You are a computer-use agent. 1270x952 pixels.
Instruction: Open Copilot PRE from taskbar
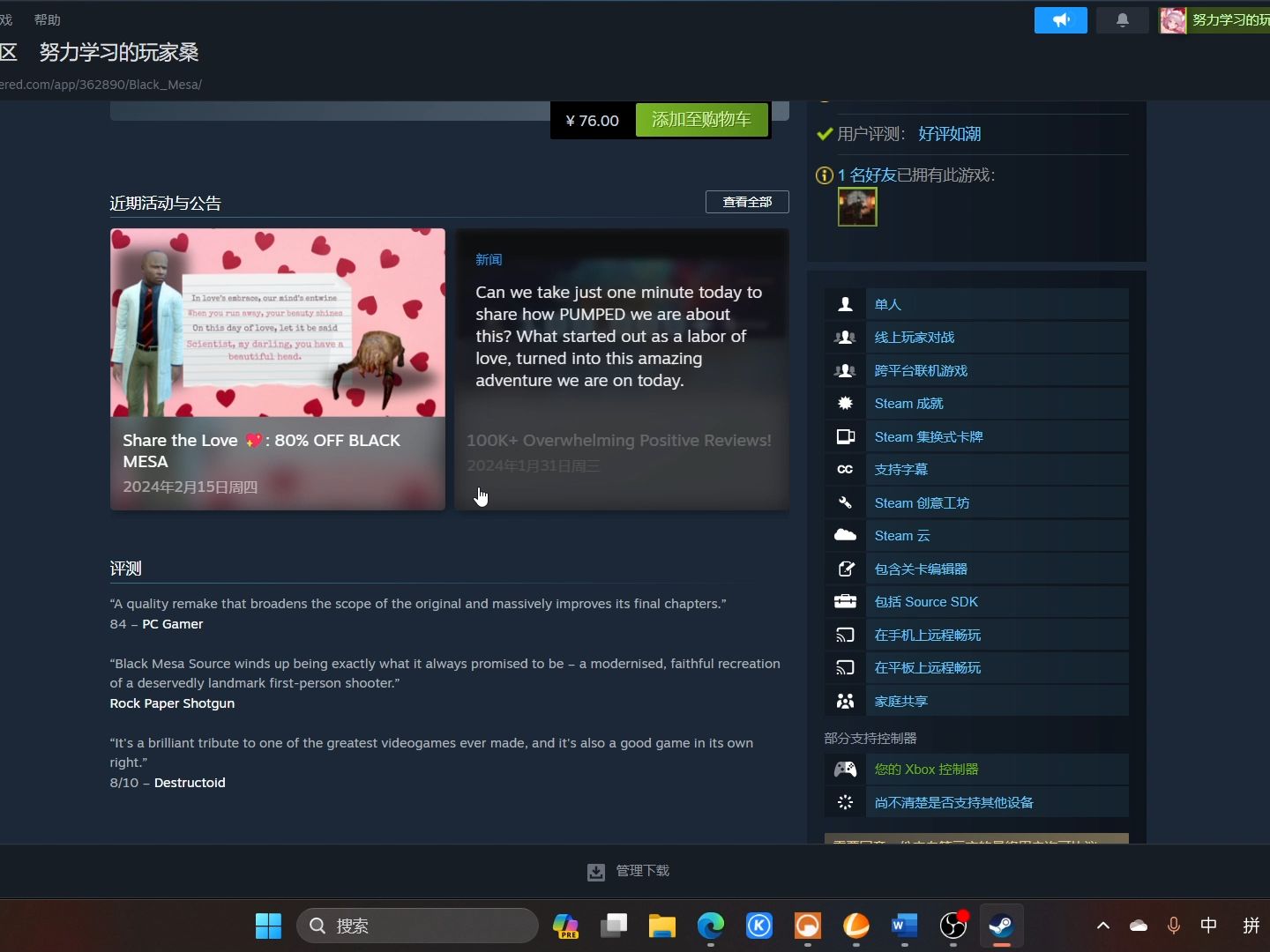click(x=565, y=926)
